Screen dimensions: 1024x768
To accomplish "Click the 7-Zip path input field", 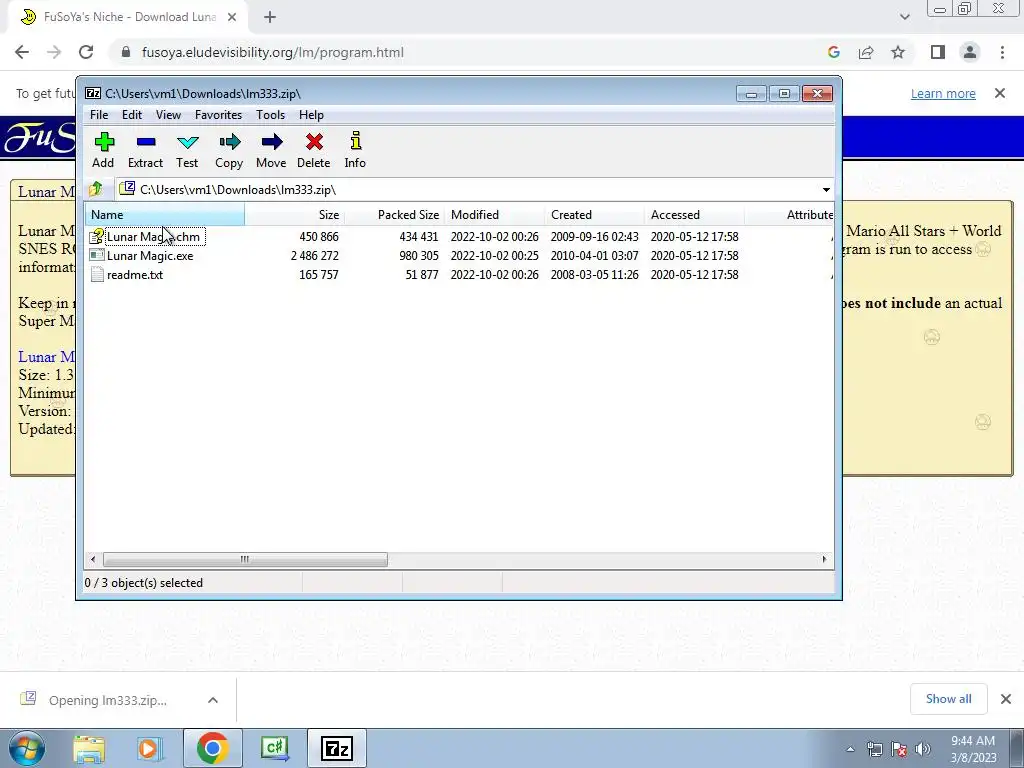I will [x=475, y=189].
